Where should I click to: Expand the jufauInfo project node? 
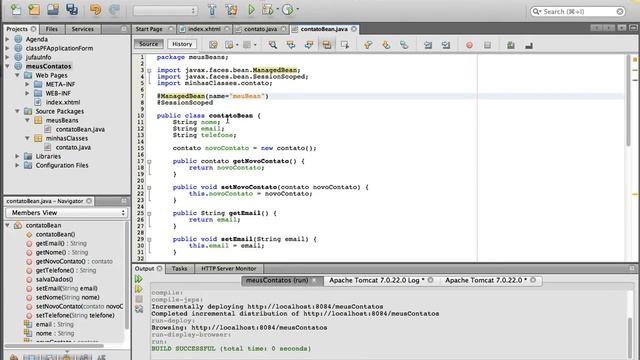tap(7, 57)
